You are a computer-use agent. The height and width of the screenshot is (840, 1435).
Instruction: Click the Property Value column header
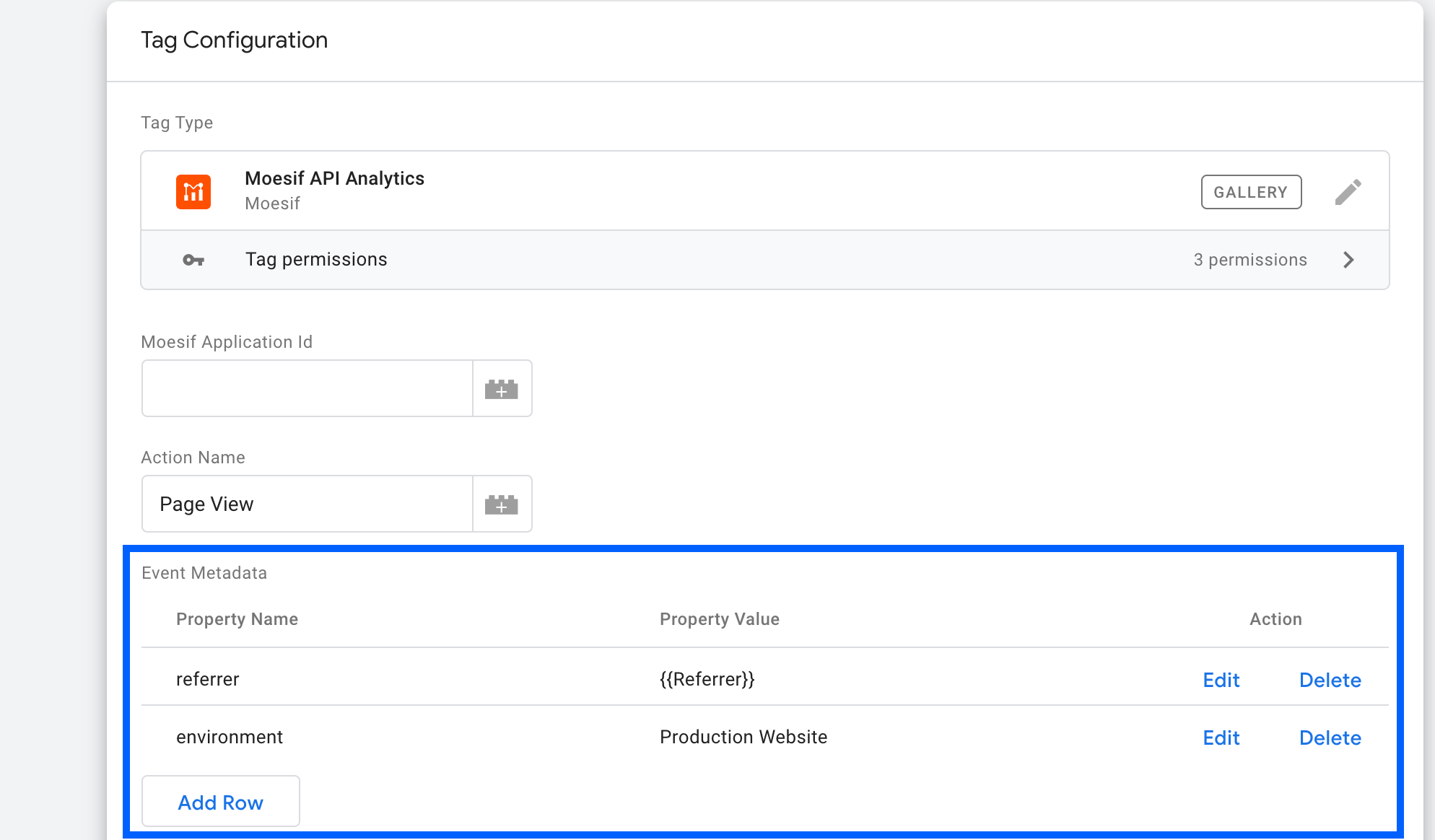coord(719,619)
